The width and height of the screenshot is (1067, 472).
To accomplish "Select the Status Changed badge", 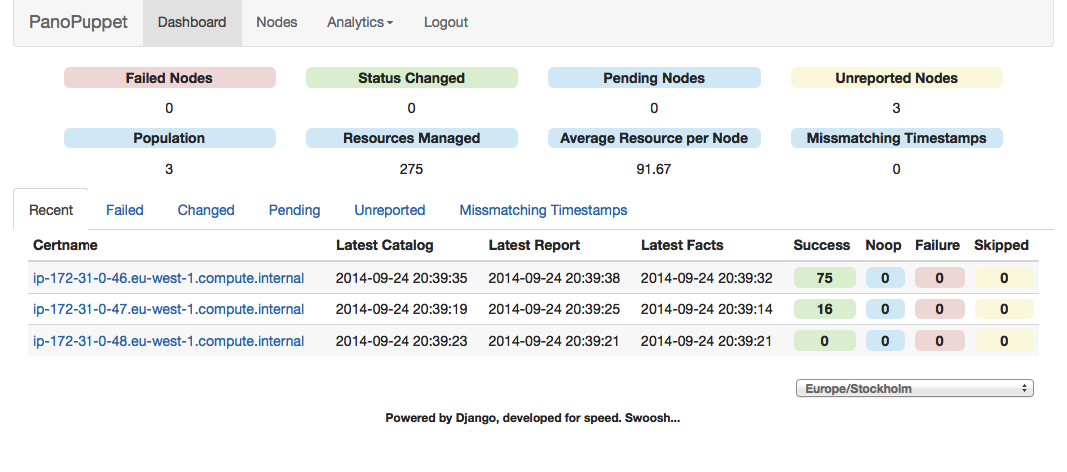I will [412, 78].
